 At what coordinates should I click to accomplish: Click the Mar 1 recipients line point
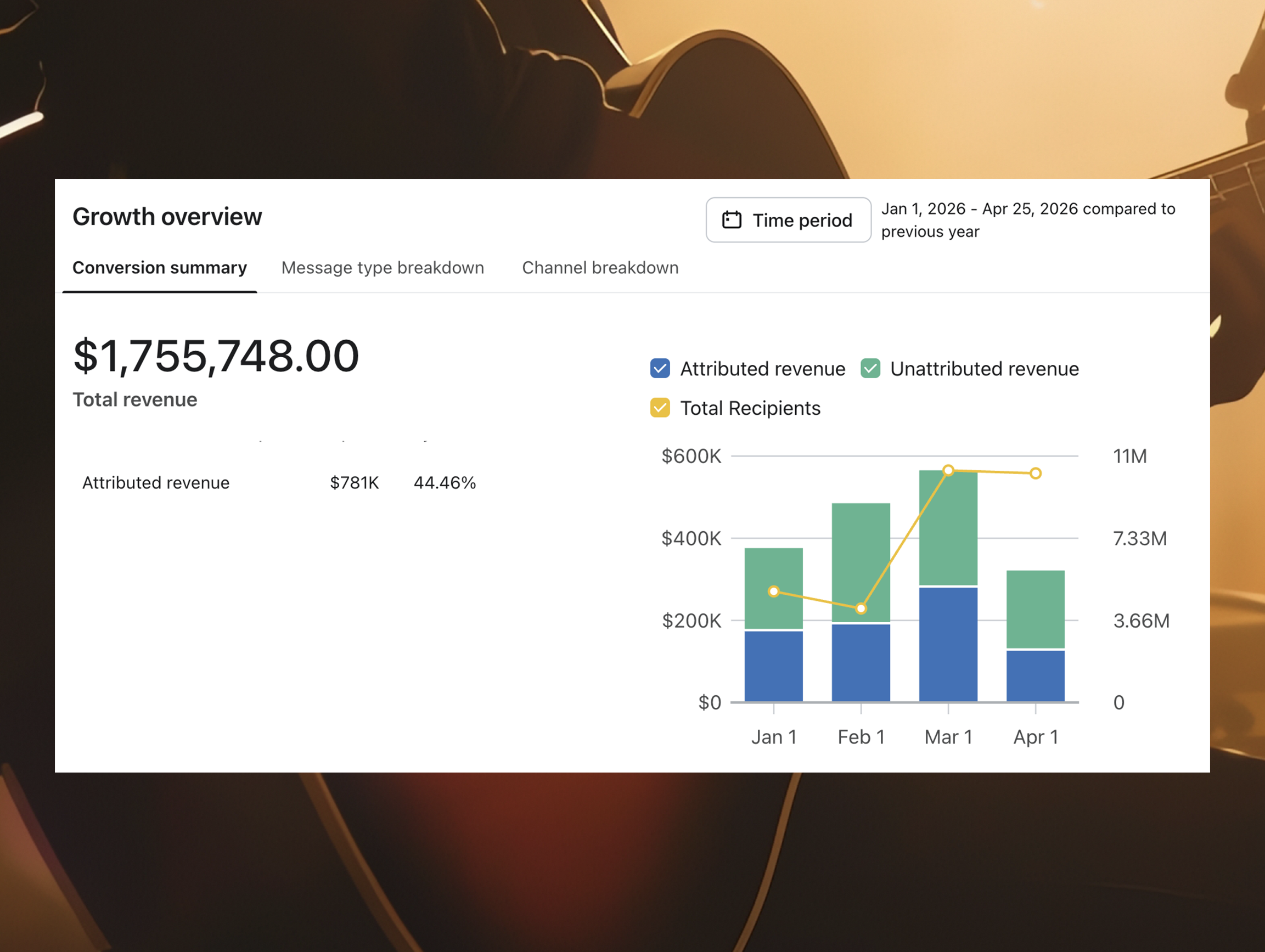click(x=948, y=471)
